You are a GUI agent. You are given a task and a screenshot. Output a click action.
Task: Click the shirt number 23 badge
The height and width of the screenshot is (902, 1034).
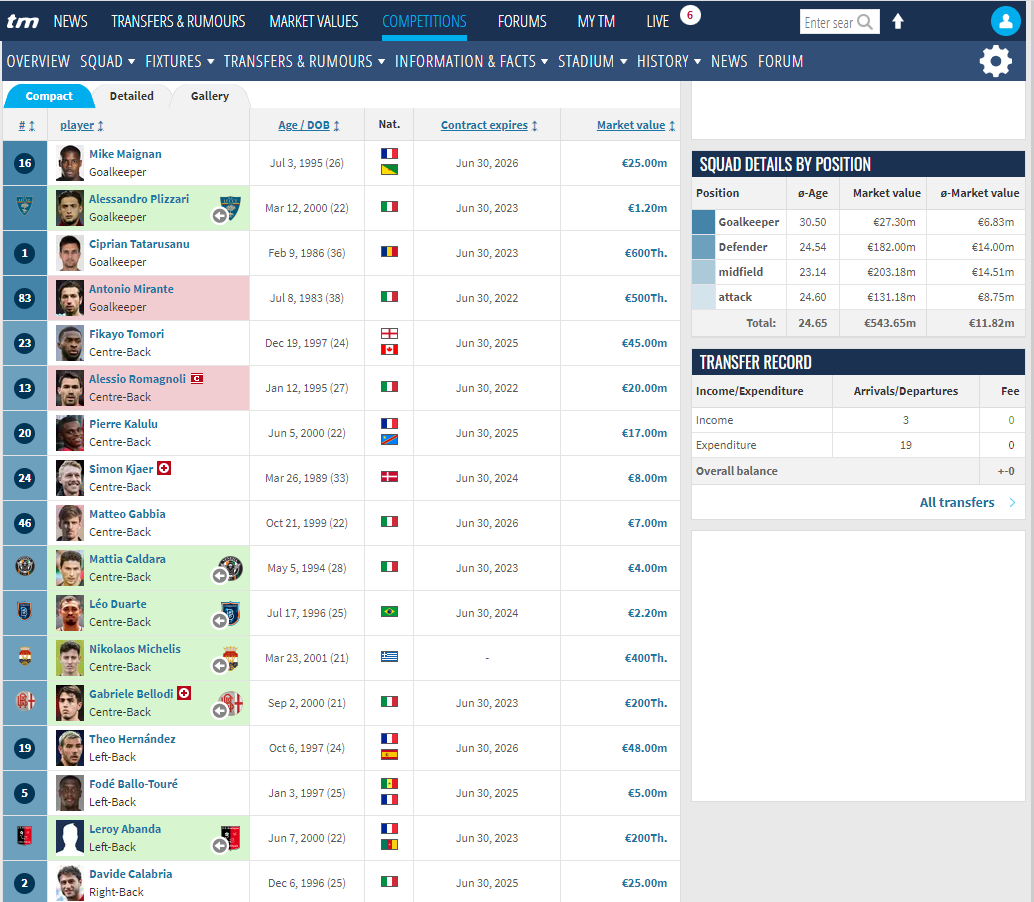pos(24,343)
